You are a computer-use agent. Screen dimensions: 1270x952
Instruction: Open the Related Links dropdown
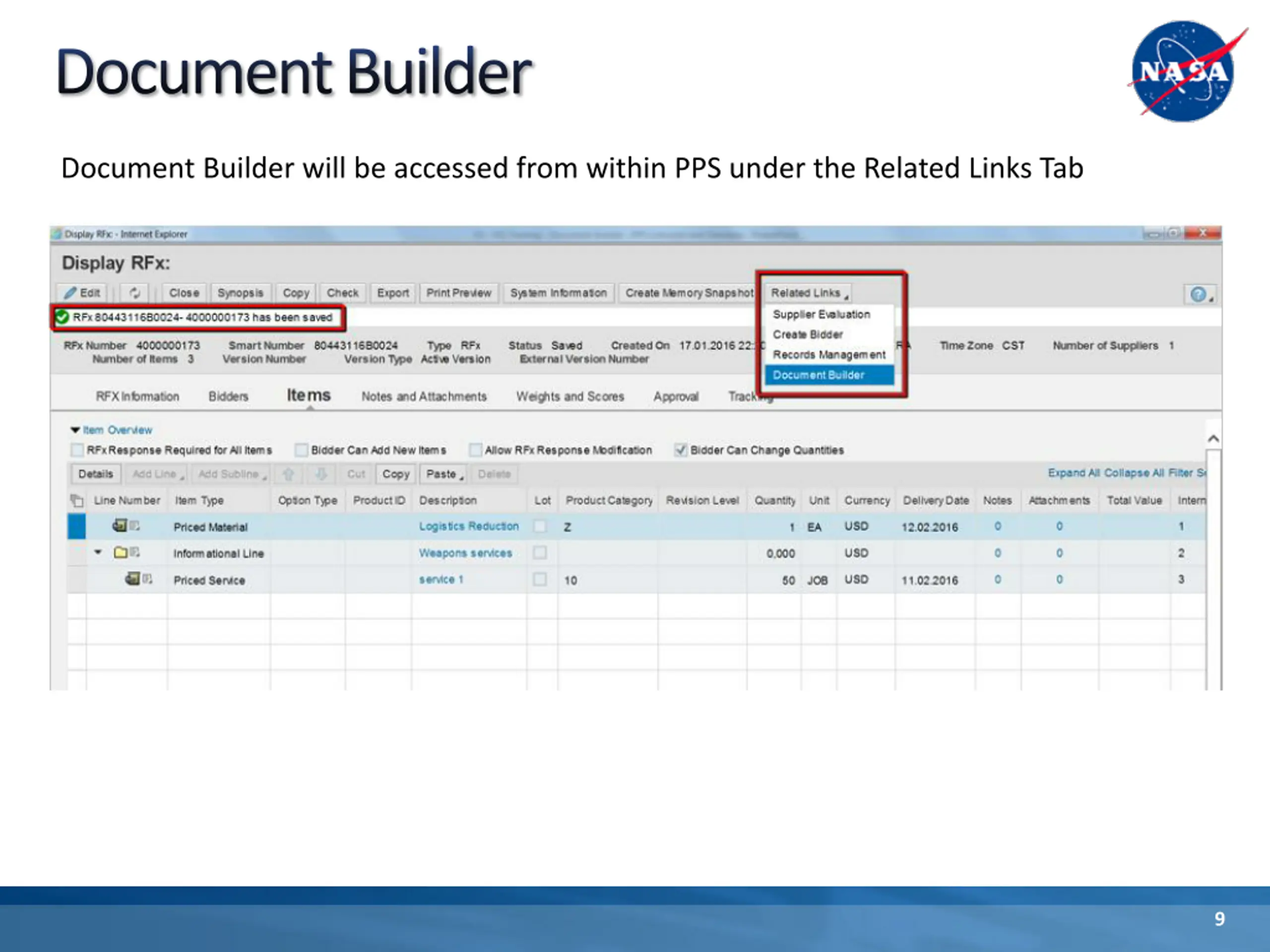coord(809,293)
